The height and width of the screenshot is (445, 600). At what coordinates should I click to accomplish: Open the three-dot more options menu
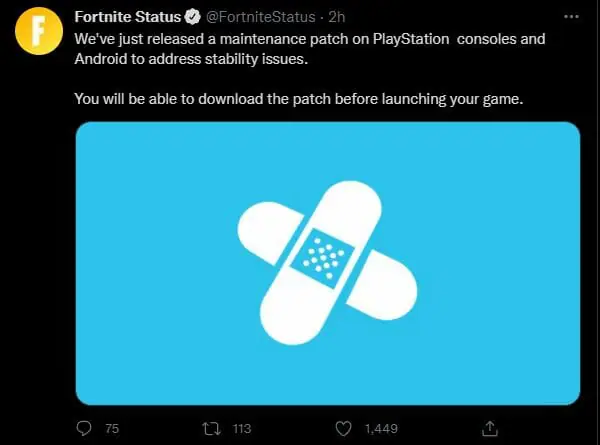pyautogui.click(x=571, y=16)
